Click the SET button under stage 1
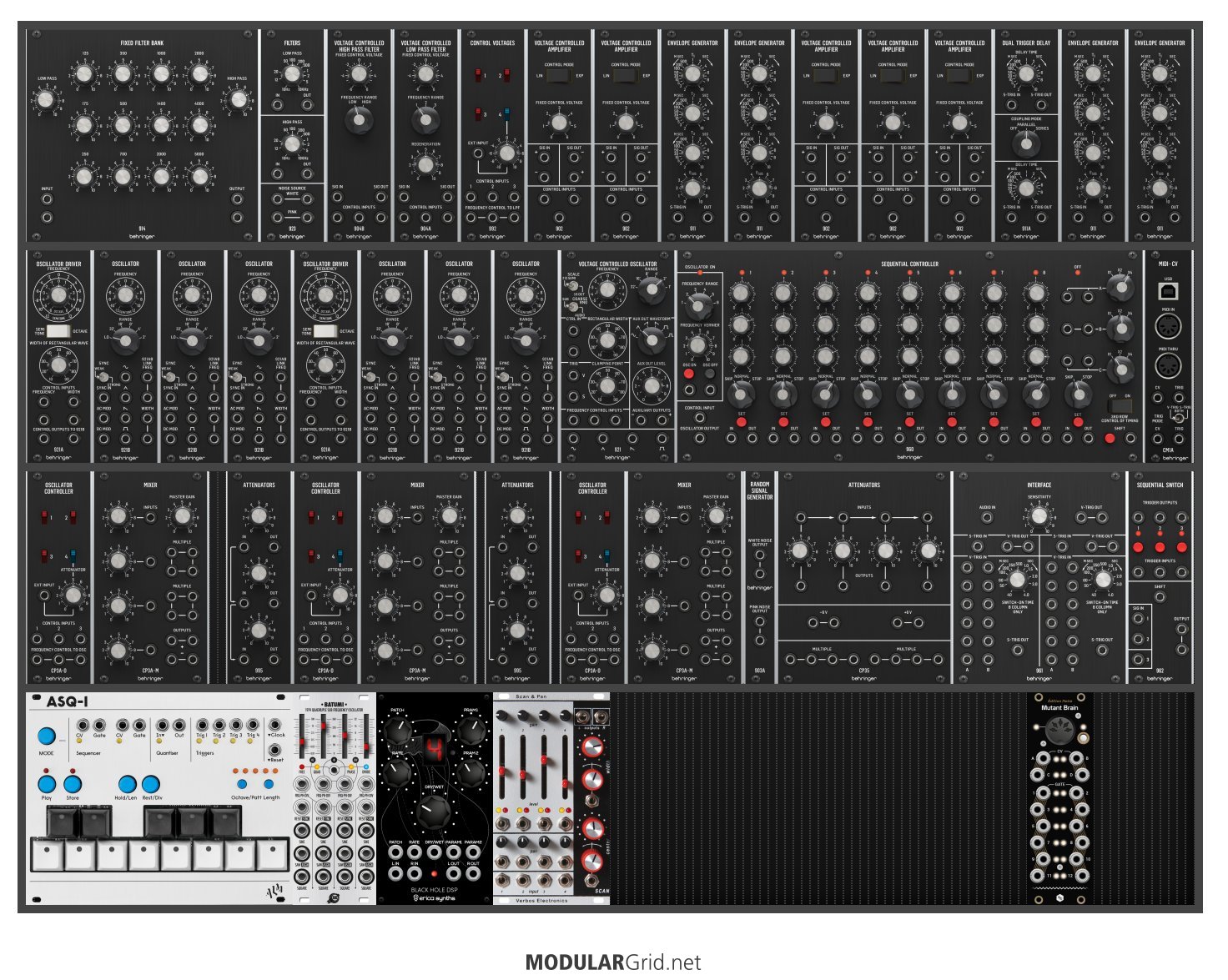1228x980 pixels. coord(742,422)
